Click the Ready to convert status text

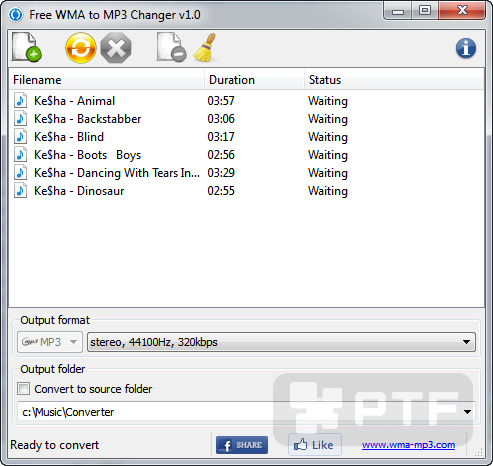point(55,445)
